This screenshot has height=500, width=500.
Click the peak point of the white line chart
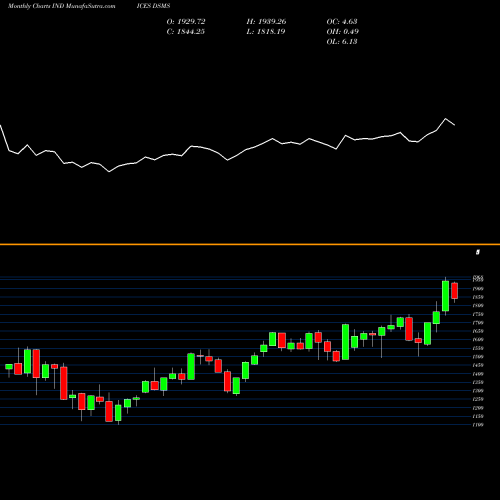tap(445, 119)
